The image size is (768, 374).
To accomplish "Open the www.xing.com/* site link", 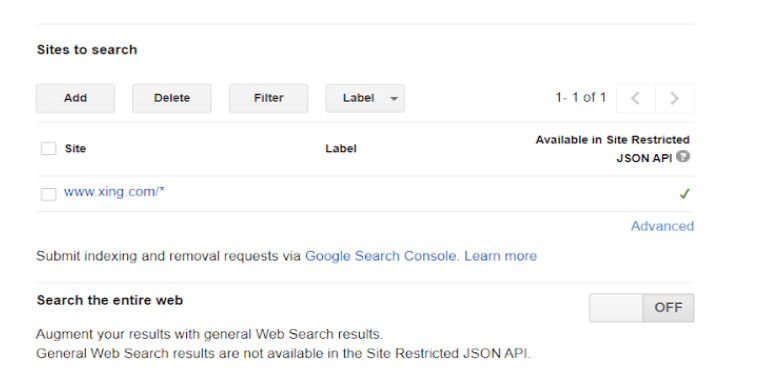I will click(x=114, y=192).
